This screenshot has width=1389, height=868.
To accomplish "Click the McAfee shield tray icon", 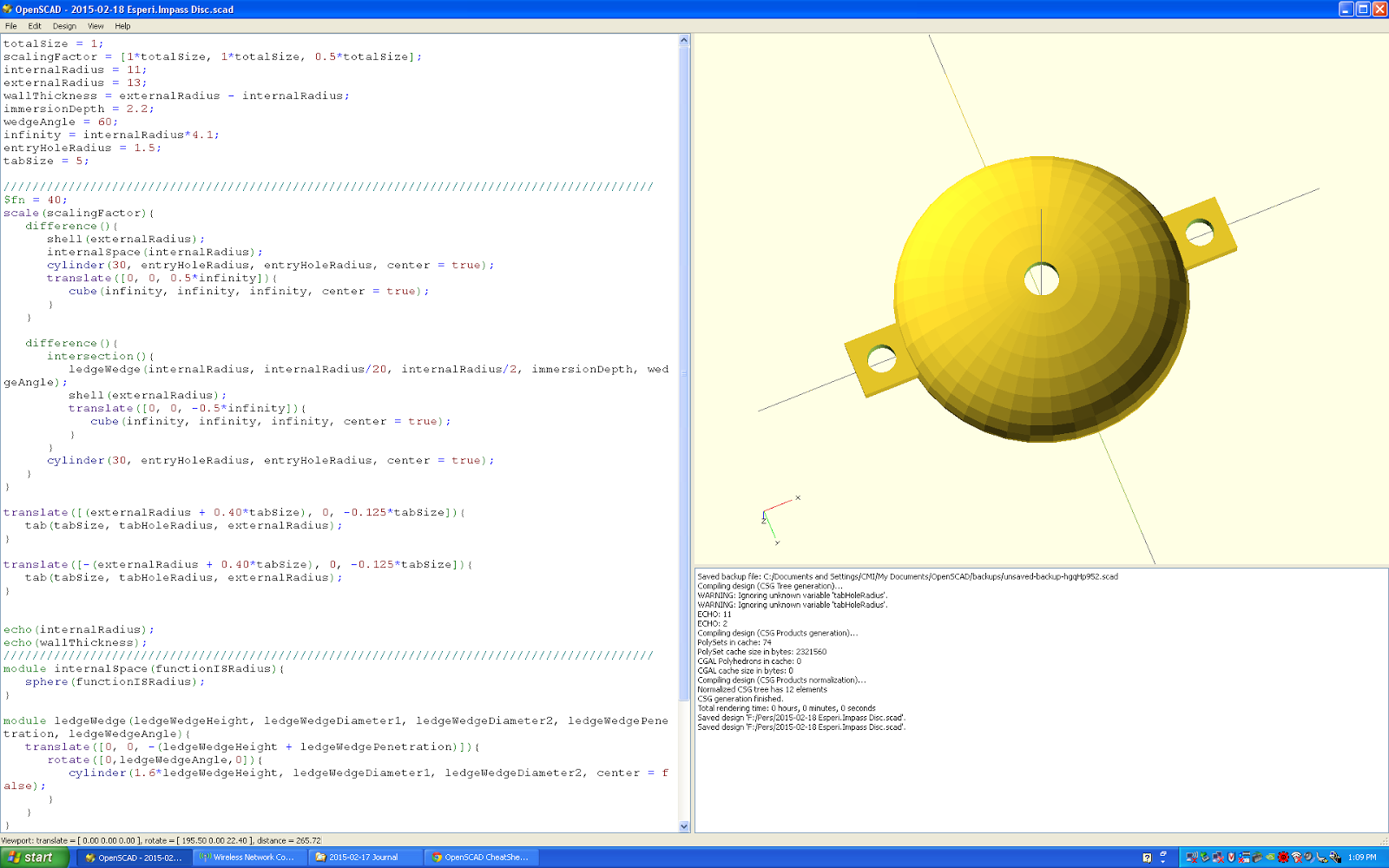I will (x=1231, y=858).
